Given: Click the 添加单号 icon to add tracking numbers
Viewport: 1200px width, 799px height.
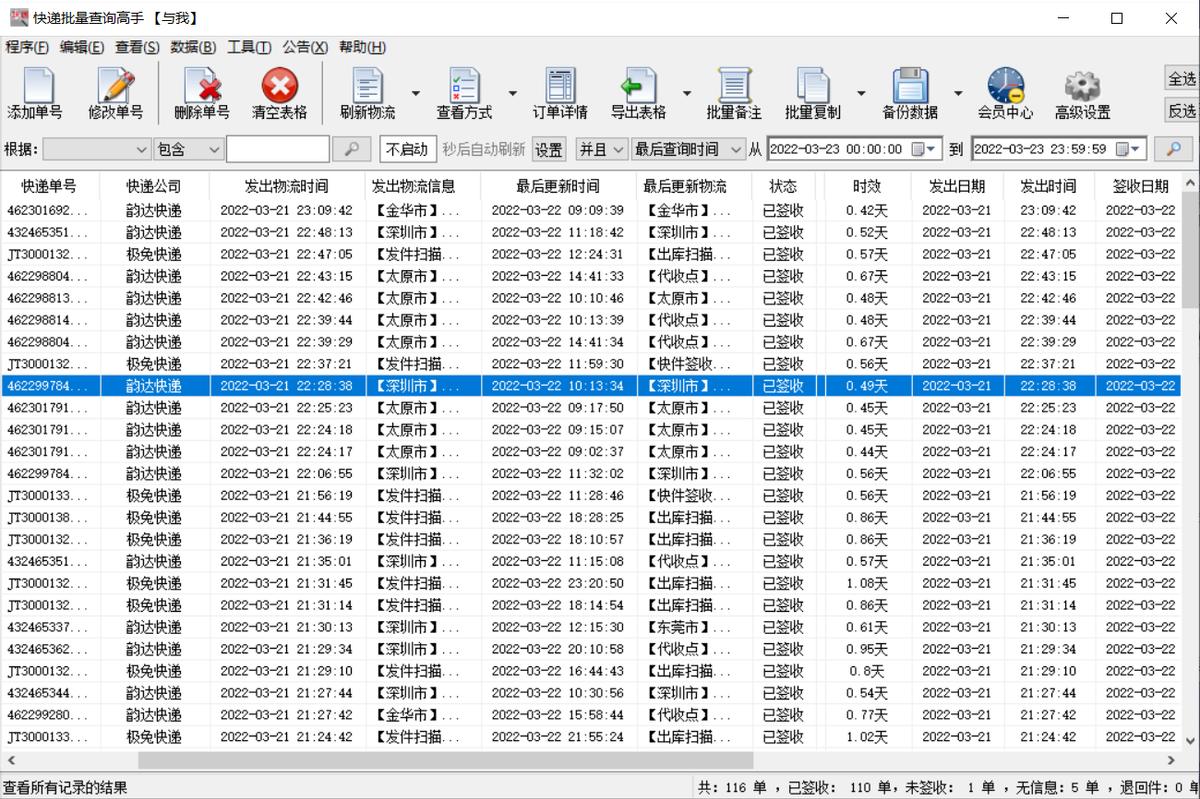Looking at the screenshot, I should [35, 93].
